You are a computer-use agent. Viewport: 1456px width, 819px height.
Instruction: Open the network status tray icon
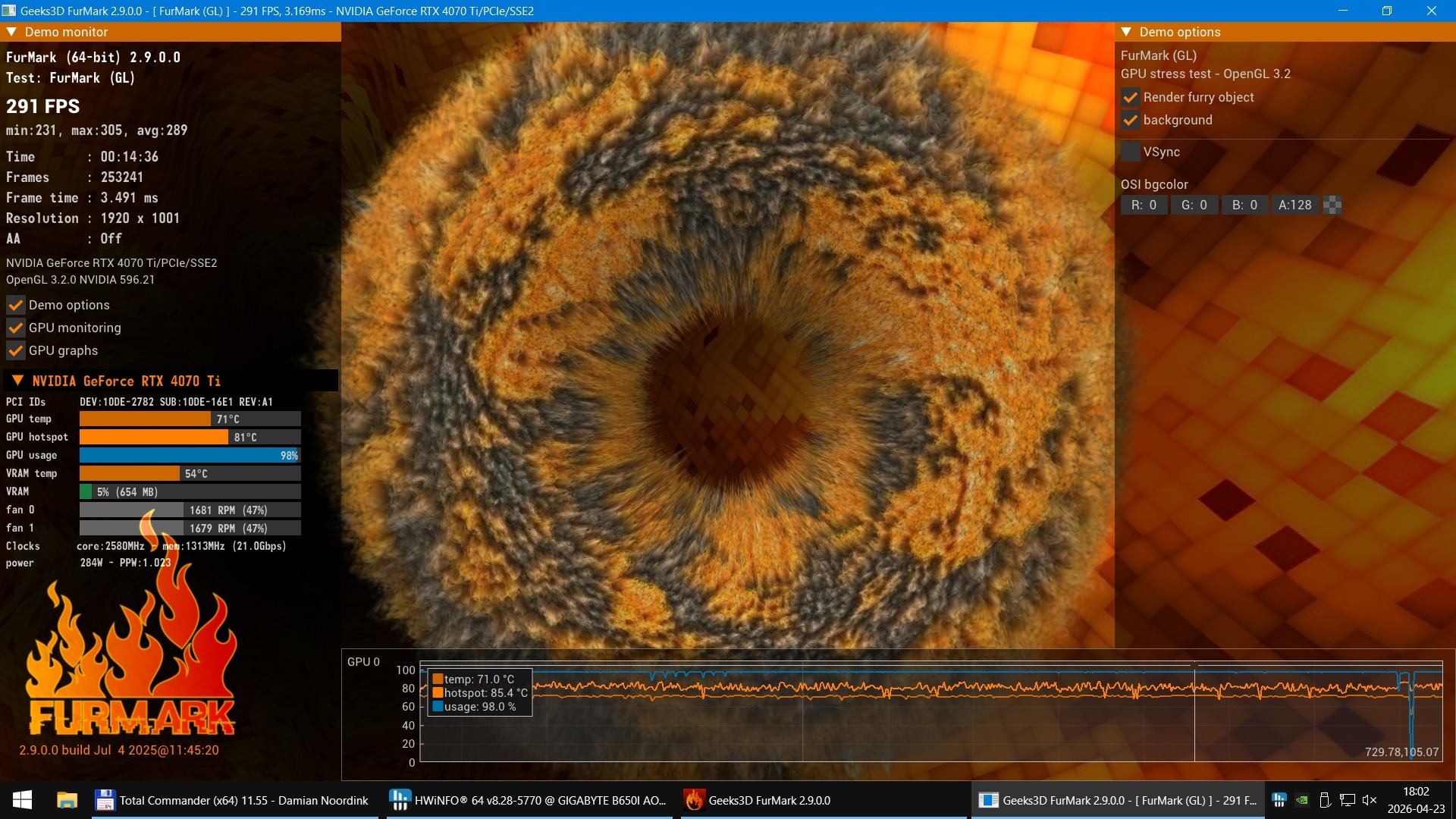pos(1348,800)
